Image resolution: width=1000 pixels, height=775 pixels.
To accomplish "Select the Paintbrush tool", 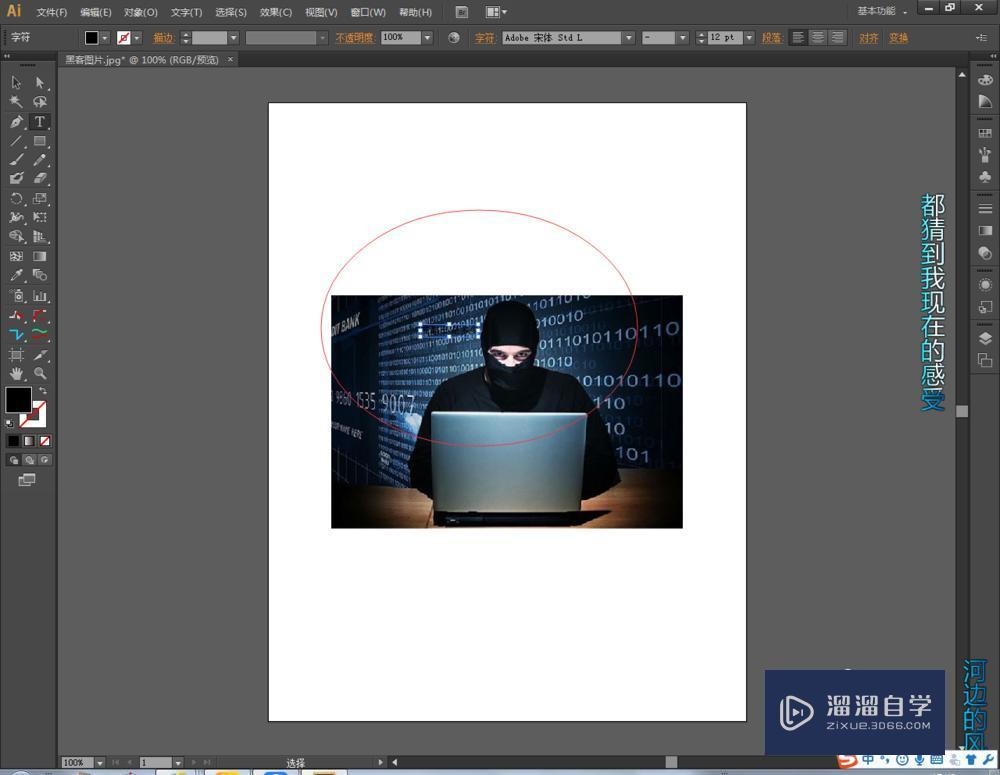I will (17, 160).
